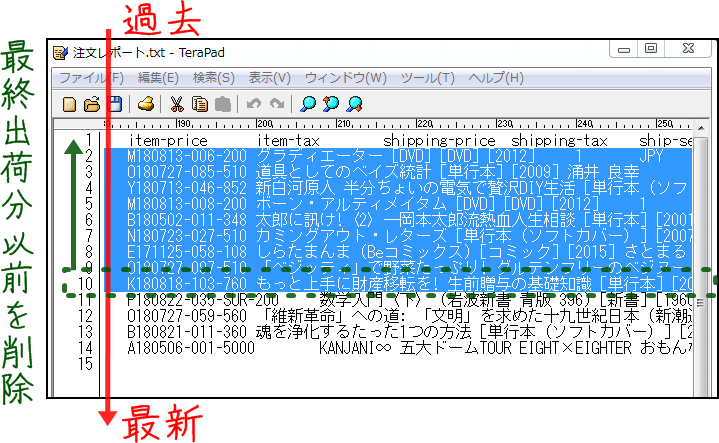Open the ウィンドウ(W) menu
Screen dimensions: 719x443
[x=345, y=77]
